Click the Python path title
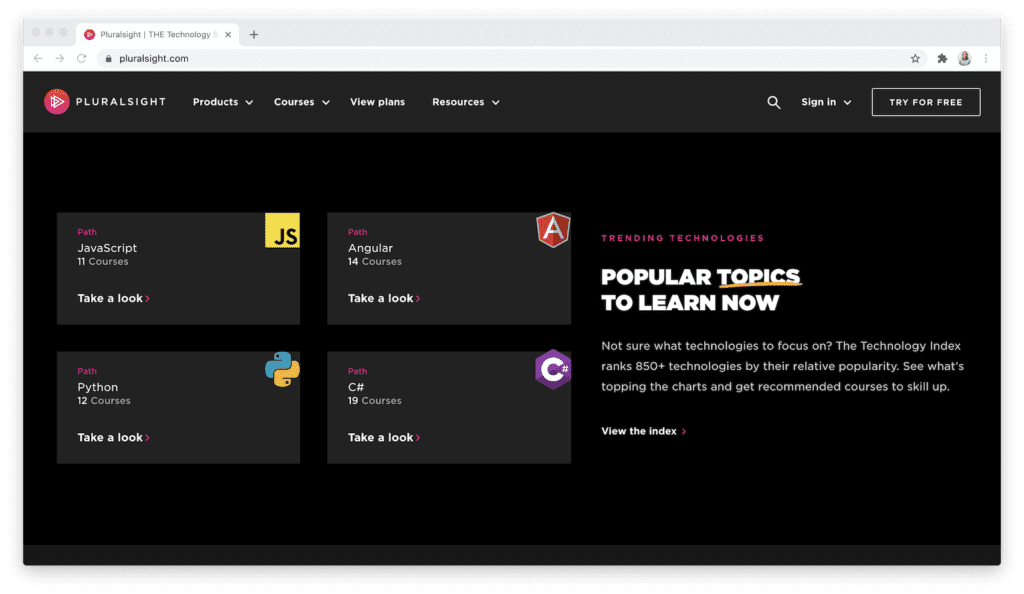Screen dimensions: 1024x594 tap(97, 387)
